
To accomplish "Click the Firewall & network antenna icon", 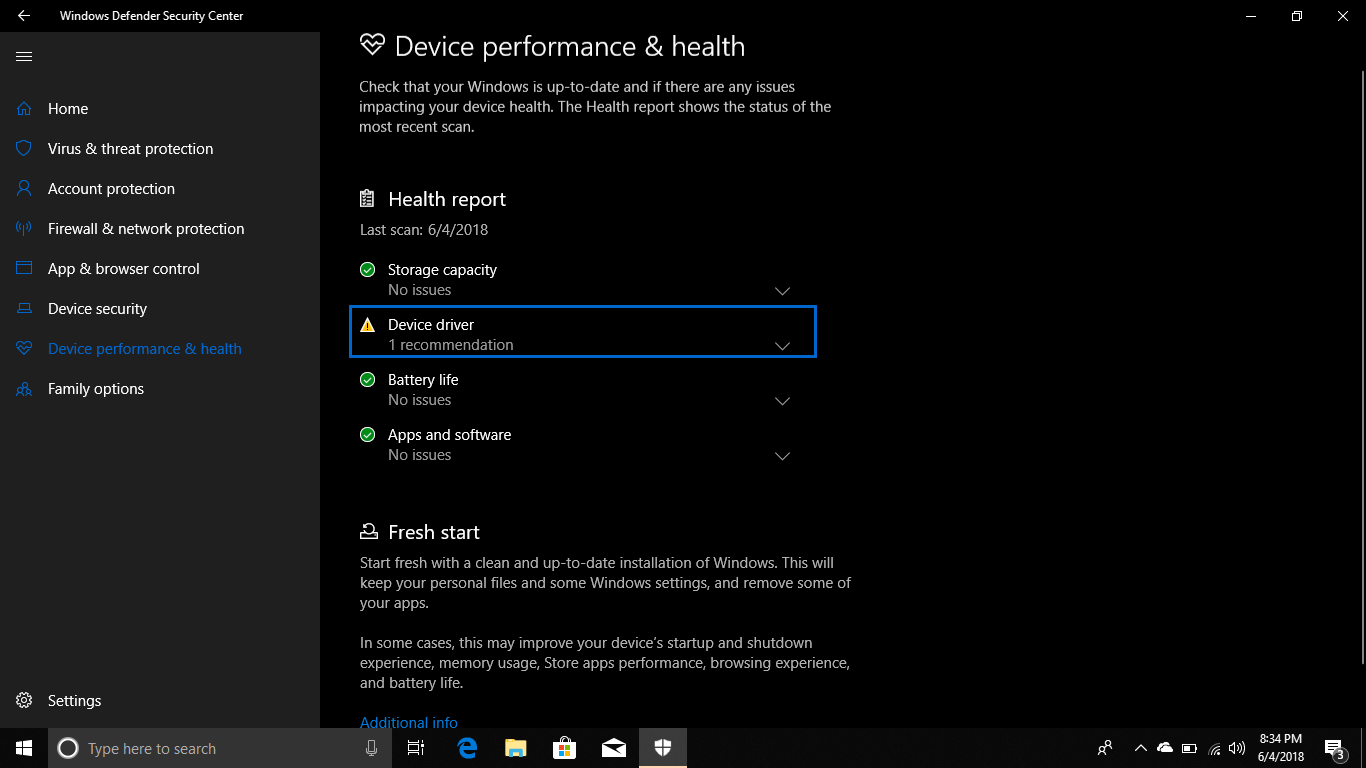I will (24, 229).
